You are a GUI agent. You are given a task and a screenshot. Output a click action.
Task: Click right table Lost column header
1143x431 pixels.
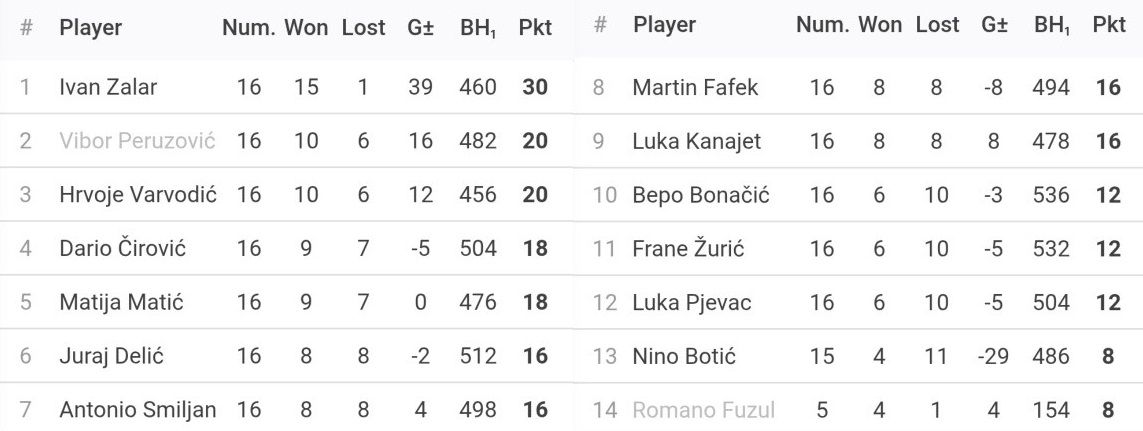(x=937, y=25)
